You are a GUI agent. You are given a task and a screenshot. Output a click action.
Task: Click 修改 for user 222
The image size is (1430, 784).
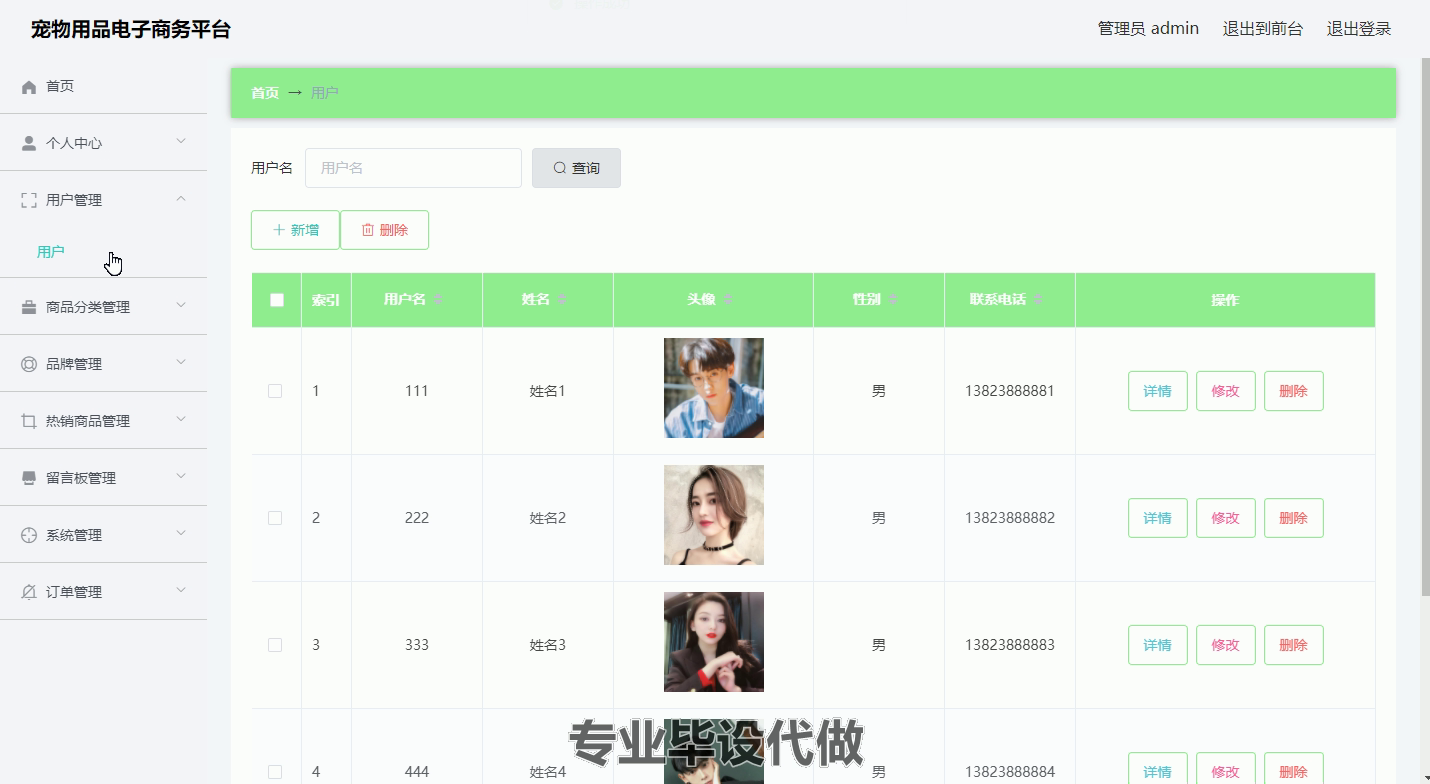(x=1225, y=518)
